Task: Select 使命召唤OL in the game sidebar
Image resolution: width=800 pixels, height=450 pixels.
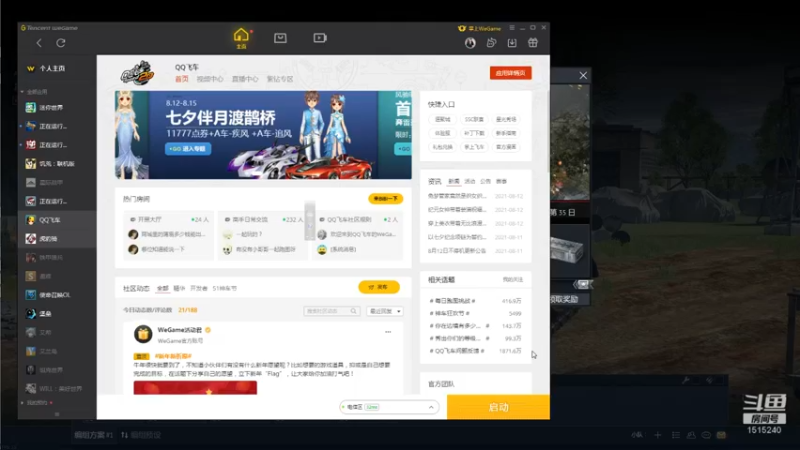Action: [x=57, y=295]
